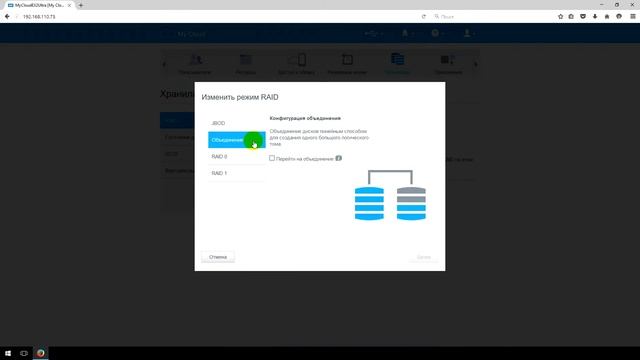Viewport: 640px width, 360px height.
Task: Reload the page with the refresh icon
Action: pos(424,17)
